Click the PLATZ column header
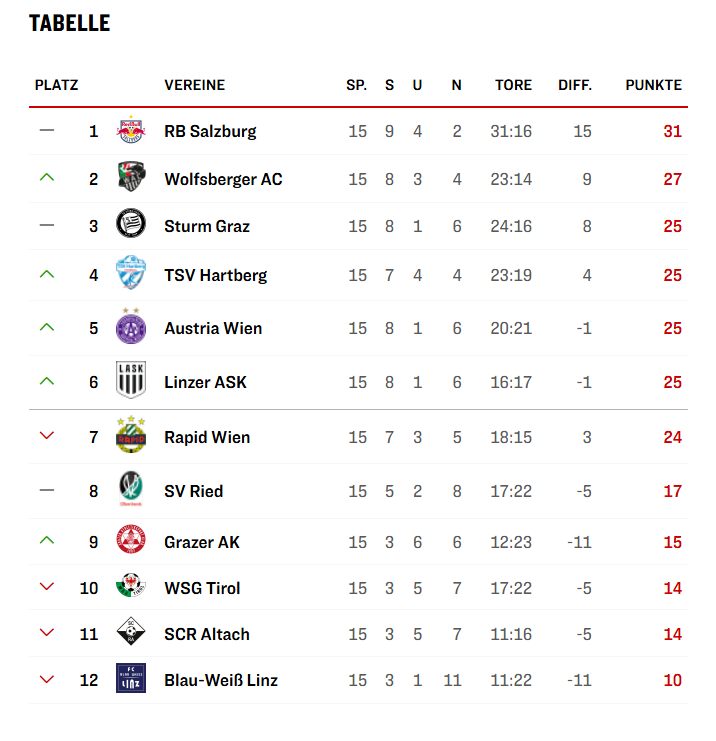The height and width of the screenshot is (741, 716). (56, 85)
